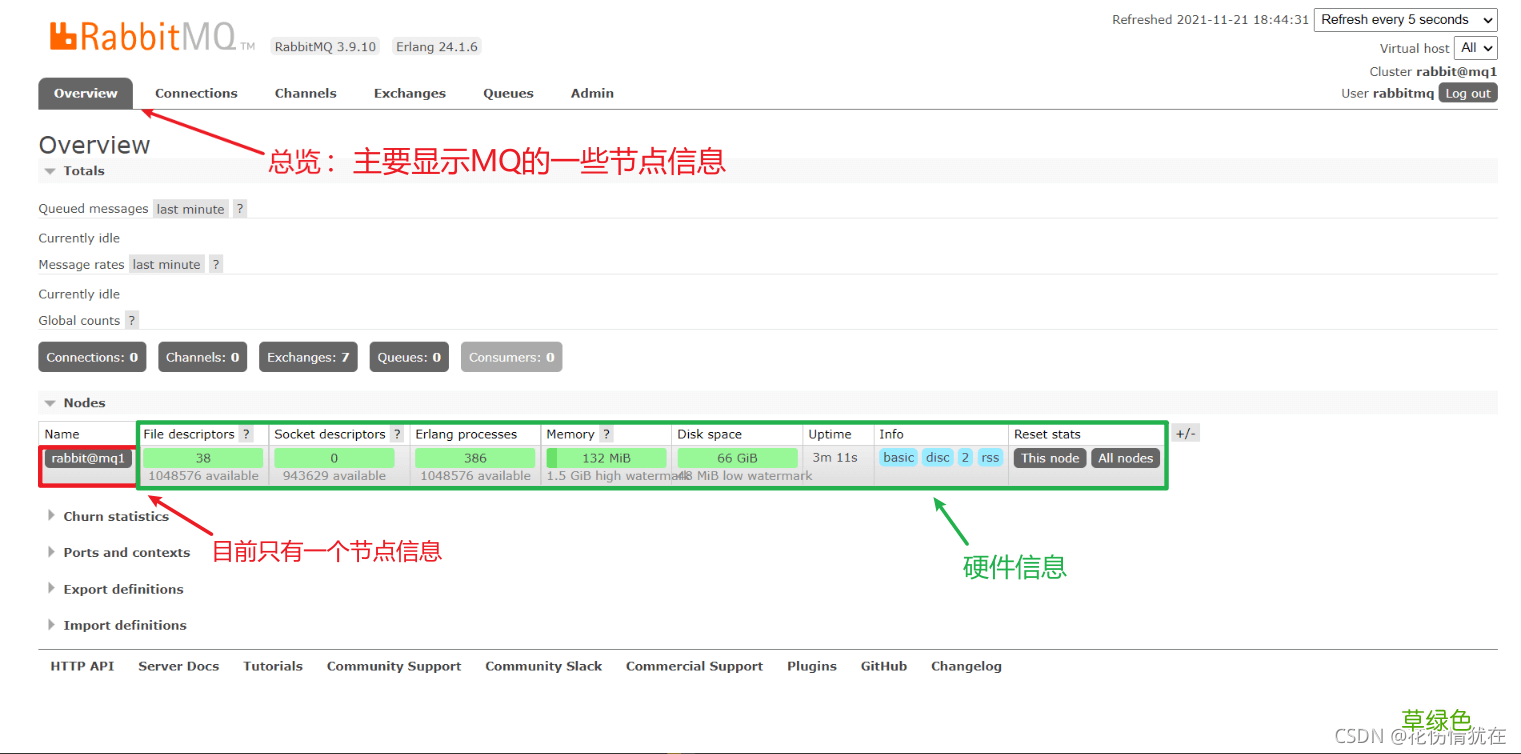Open the Virtual host All dropdown

coord(1476,47)
